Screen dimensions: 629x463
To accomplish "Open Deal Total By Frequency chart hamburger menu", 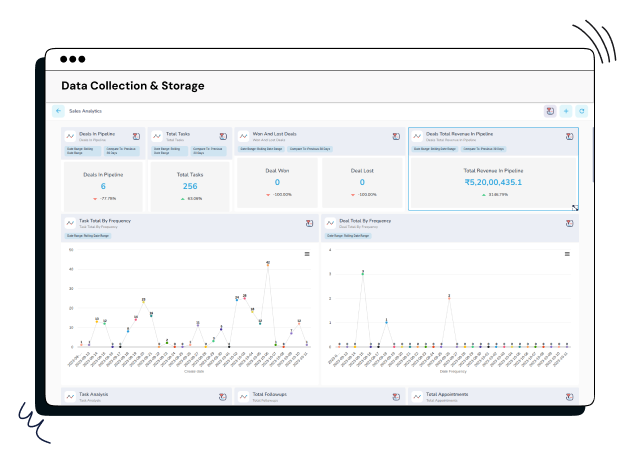I will [x=567, y=254].
